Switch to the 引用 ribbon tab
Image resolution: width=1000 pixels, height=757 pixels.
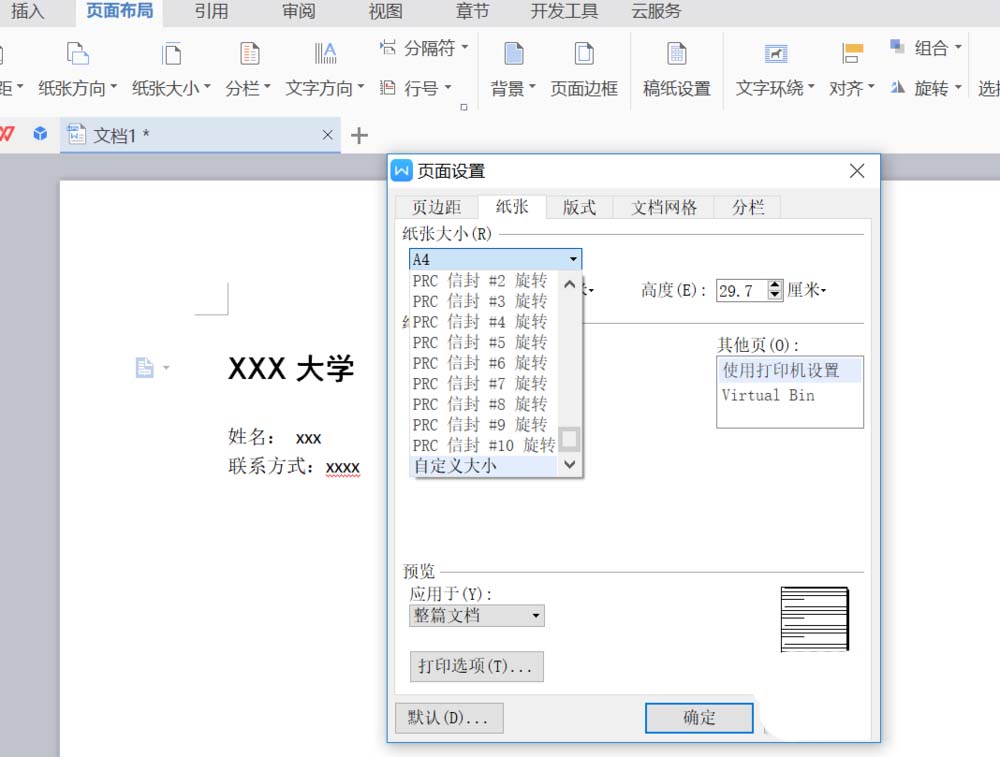click(211, 11)
